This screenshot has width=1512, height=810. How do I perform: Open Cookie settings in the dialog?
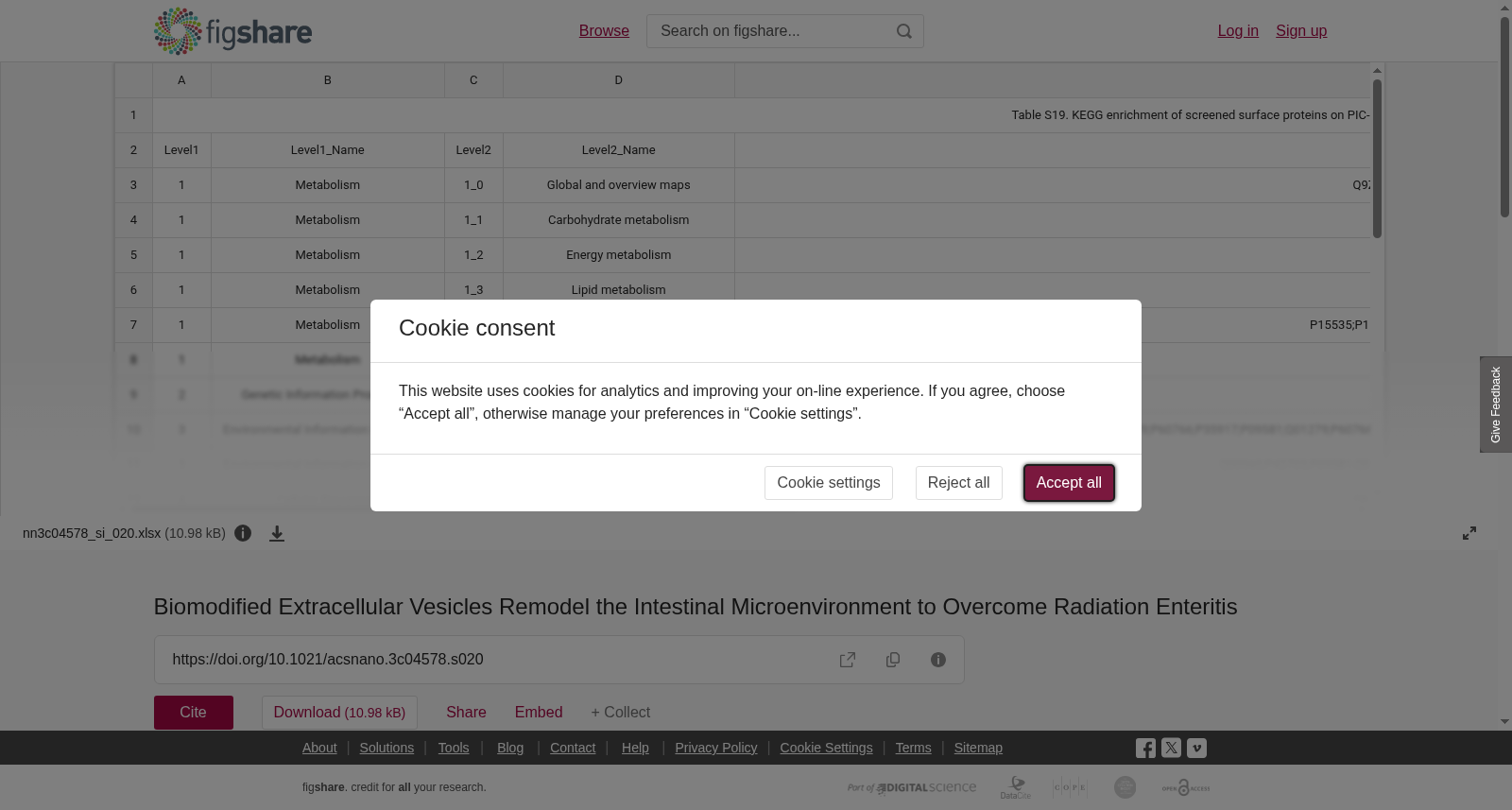pos(829,483)
